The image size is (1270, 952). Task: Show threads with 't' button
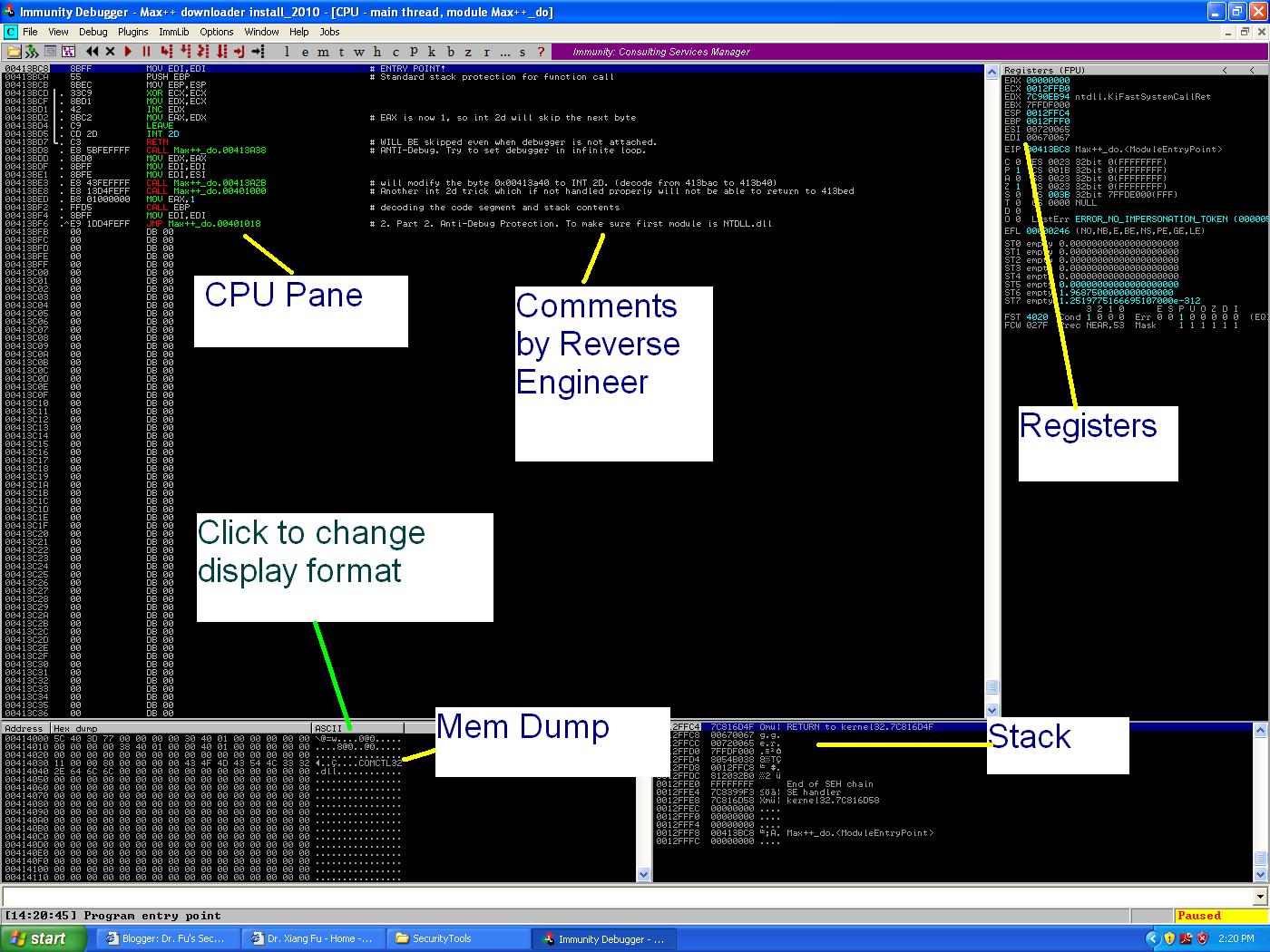[341, 52]
